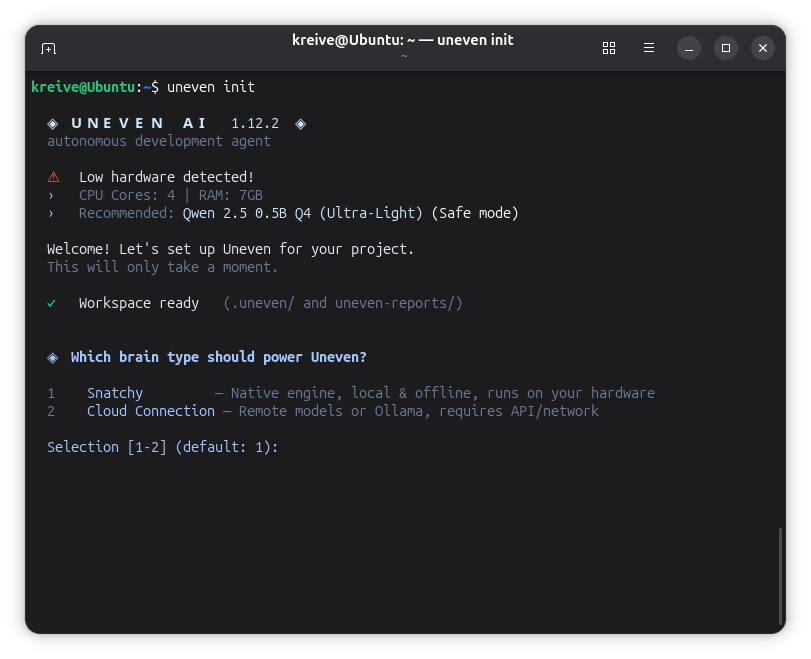Click the green checkmark icon
This screenshot has height=659, width=811.
click(x=51, y=304)
